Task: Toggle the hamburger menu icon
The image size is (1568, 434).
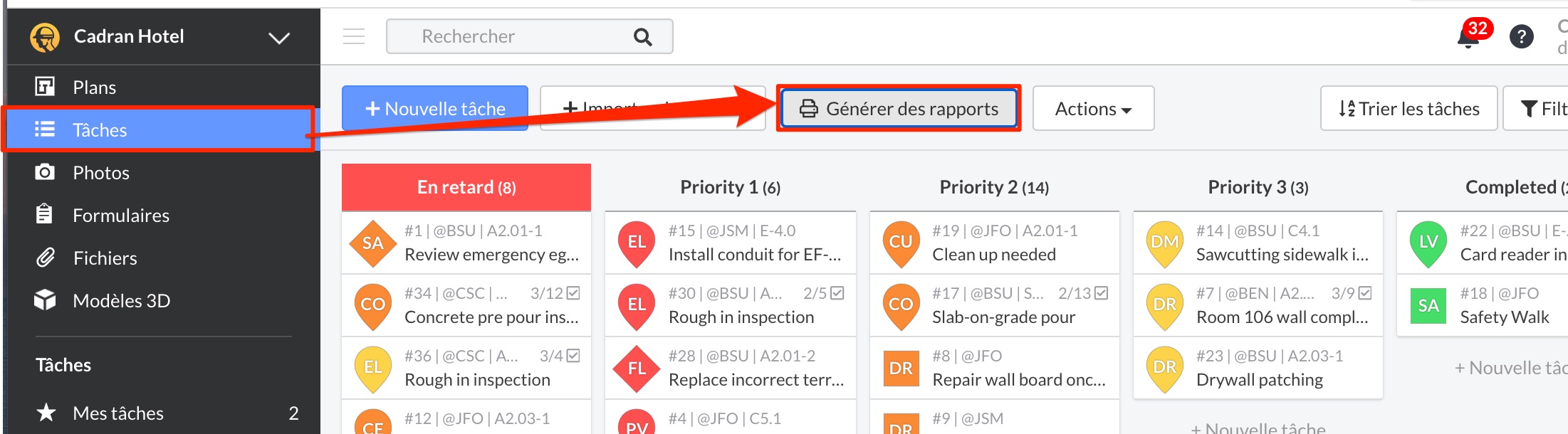Action: point(354,36)
